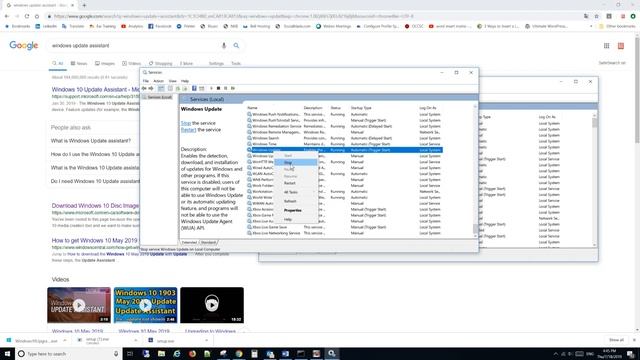Open the Help menu in Services menu bar
The image size is (640, 360).
pyautogui.click(x=185, y=81)
